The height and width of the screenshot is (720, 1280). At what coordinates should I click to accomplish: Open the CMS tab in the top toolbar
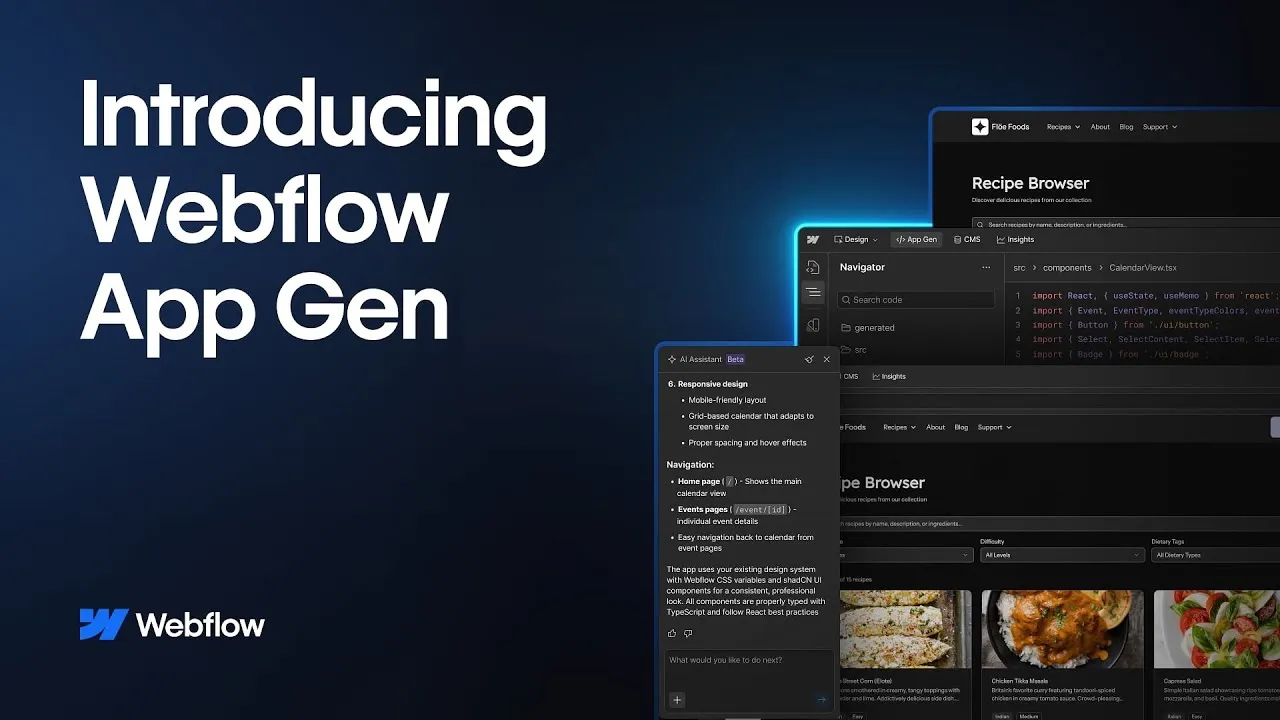click(x=967, y=240)
